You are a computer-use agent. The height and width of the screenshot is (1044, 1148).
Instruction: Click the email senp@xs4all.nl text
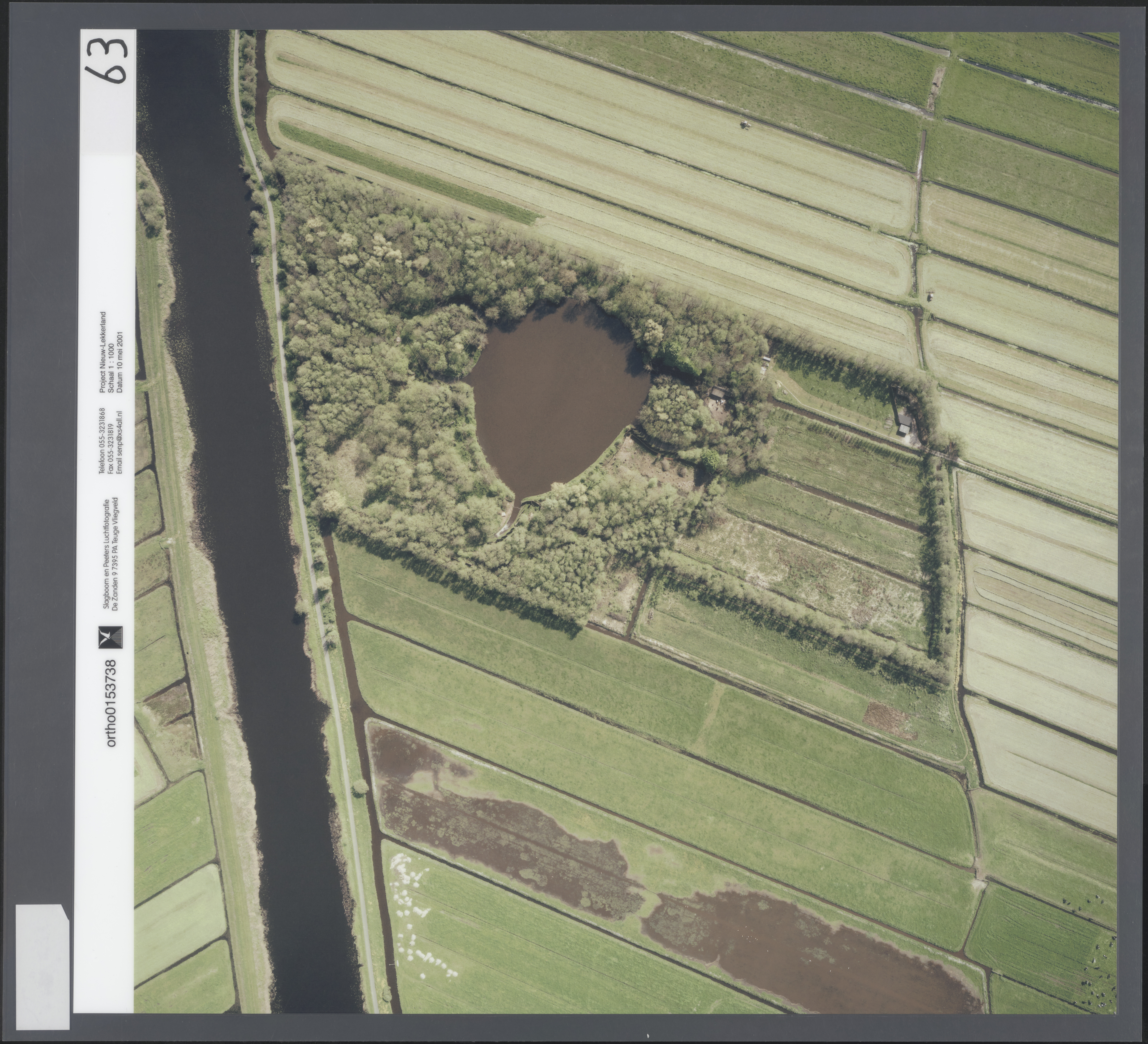[x=119, y=442]
